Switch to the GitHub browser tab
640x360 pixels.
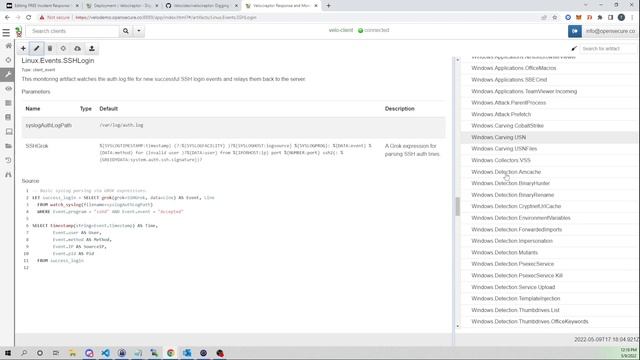(x=202, y=6)
